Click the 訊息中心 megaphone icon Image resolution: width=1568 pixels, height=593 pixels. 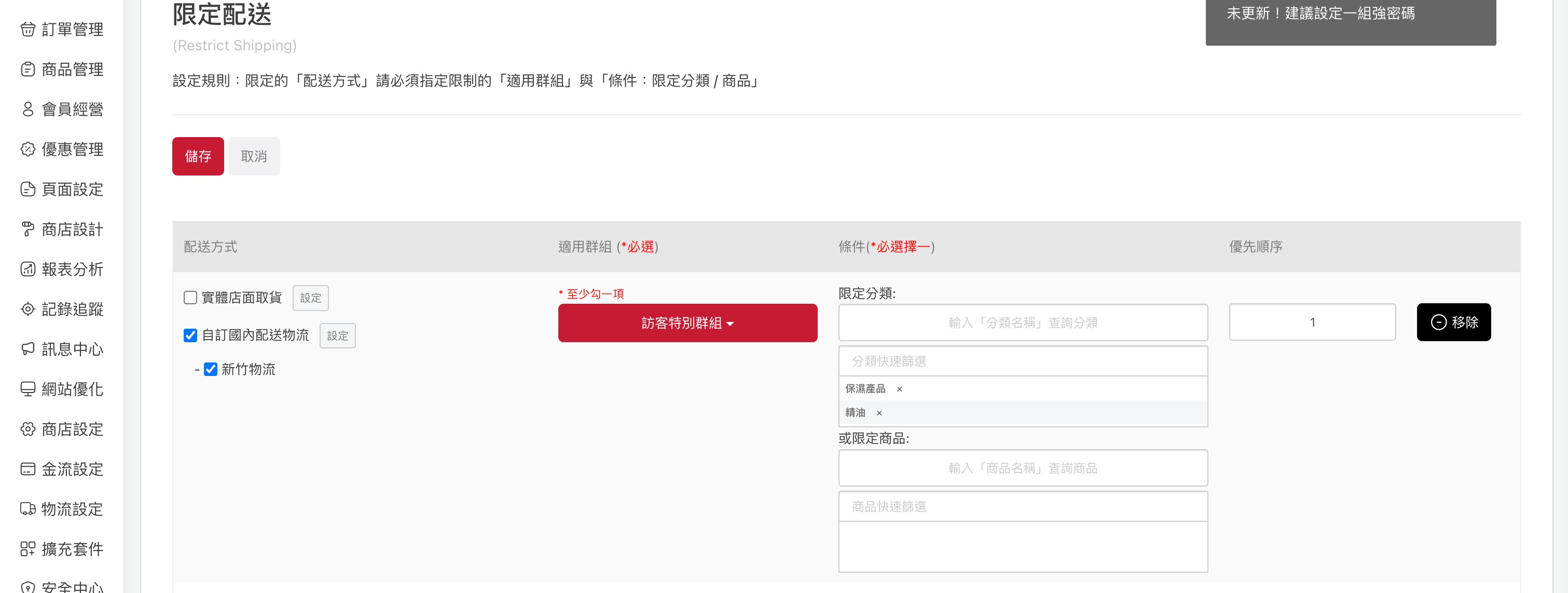coord(28,349)
